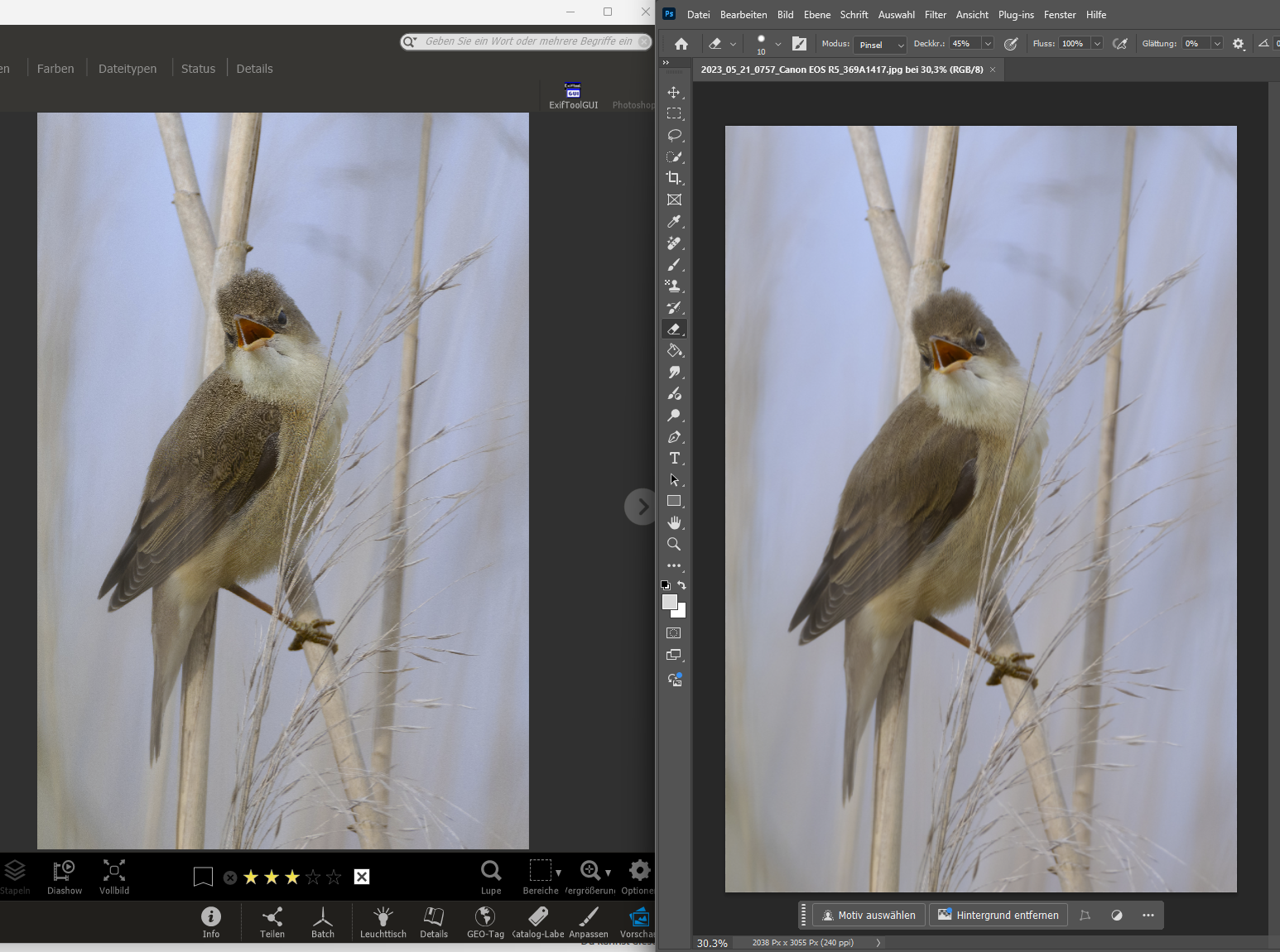Image resolution: width=1280 pixels, height=952 pixels.
Task: Open the Modus Pinsel dropdown
Action: click(x=880, y=44)
